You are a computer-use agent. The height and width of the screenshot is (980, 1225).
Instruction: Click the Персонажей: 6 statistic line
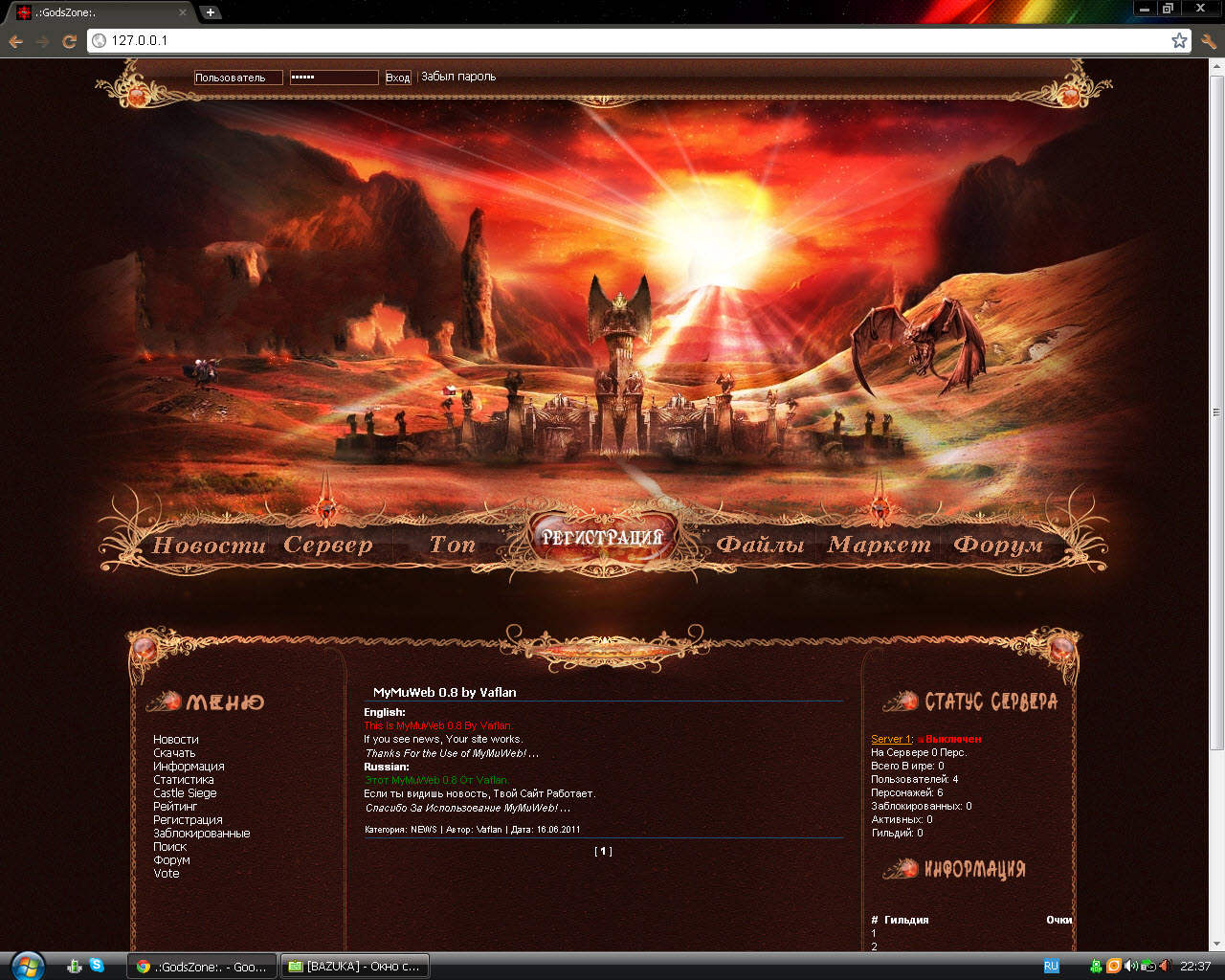pyautogui.click(x=907, y=792)
